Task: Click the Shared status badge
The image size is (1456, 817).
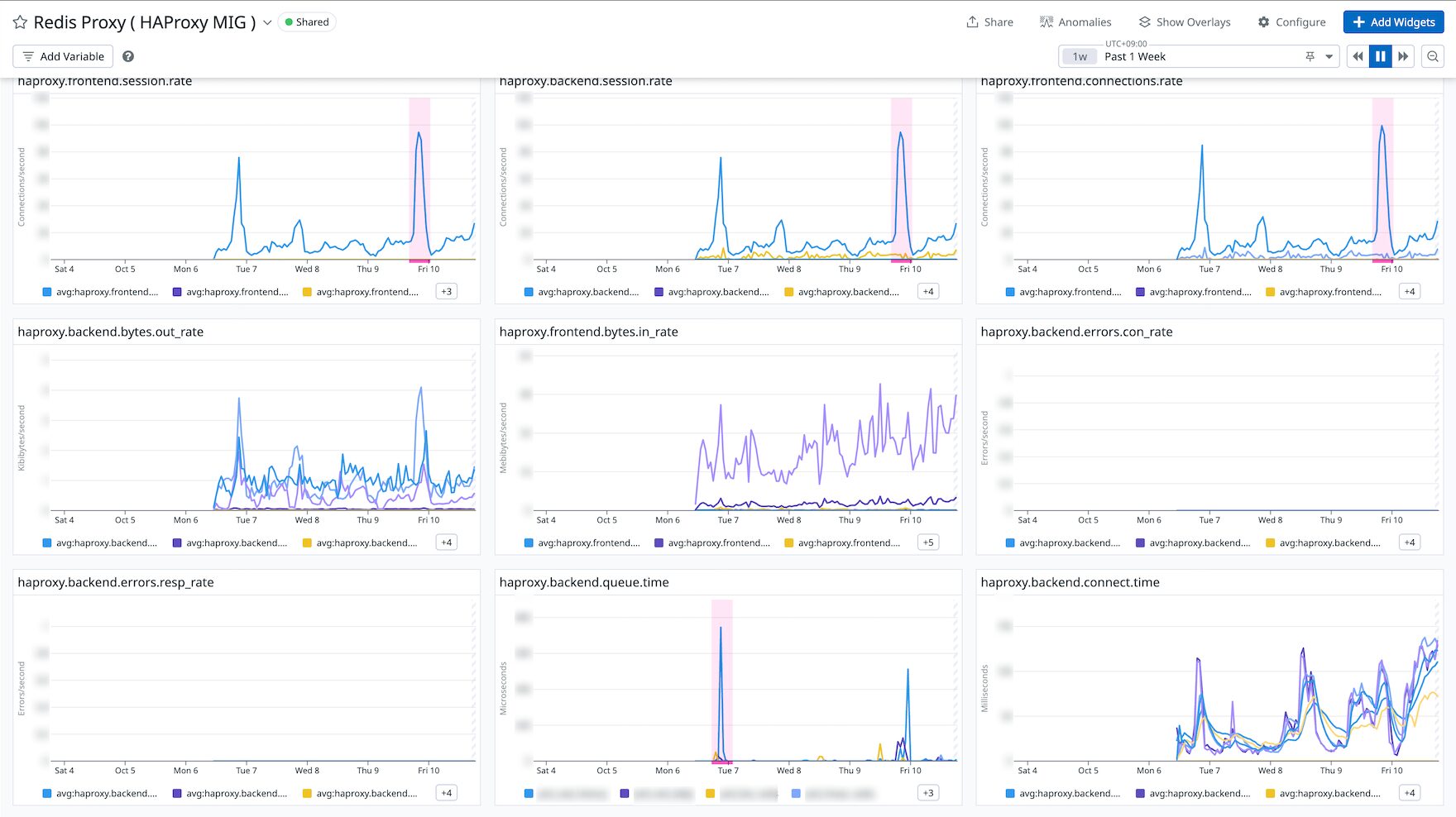Action: click(307, 22)
